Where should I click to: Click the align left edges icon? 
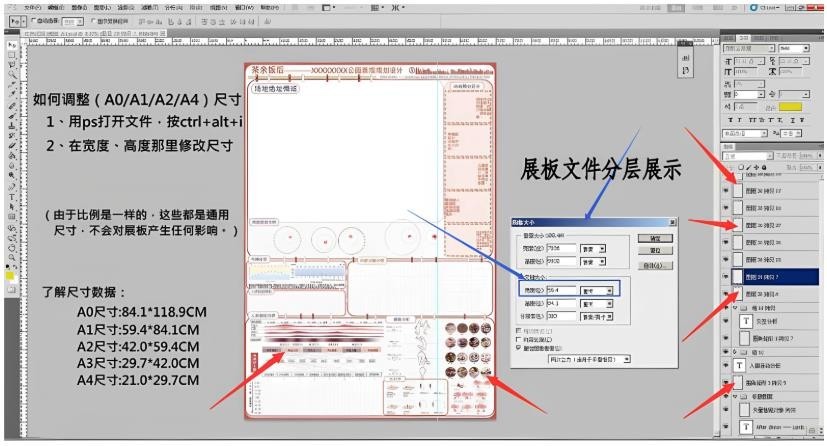[x=171, y=22]
